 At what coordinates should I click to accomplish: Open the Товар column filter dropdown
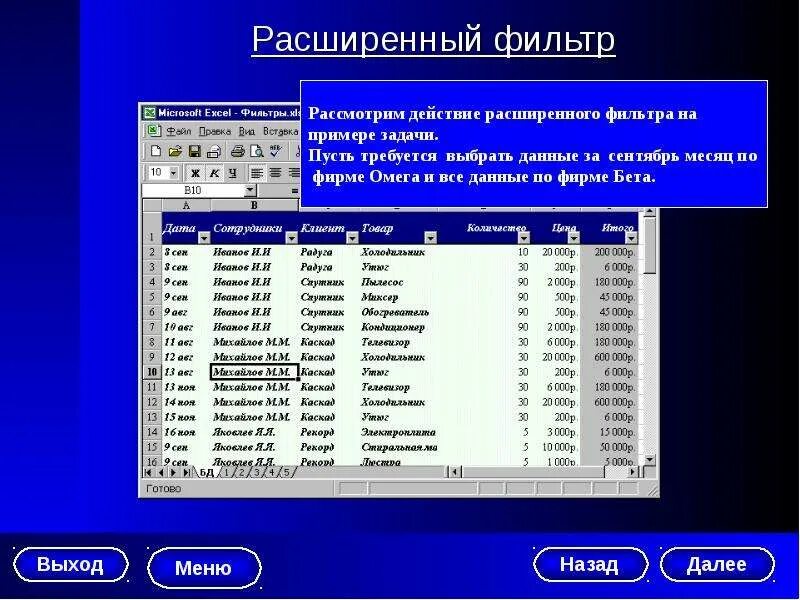tap(431, 238)
